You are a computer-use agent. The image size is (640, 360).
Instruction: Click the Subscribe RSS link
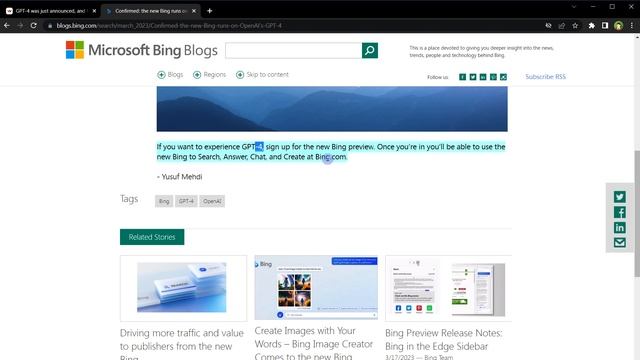click(x=545, y=77)
